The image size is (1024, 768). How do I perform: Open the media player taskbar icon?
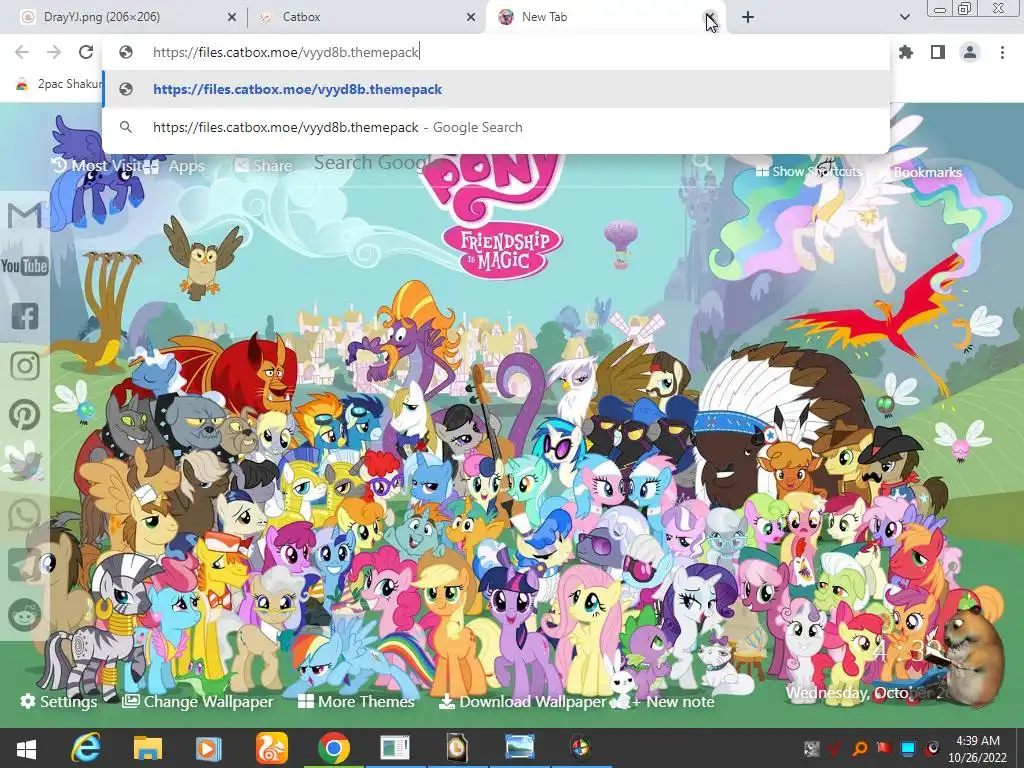[208, 748]
